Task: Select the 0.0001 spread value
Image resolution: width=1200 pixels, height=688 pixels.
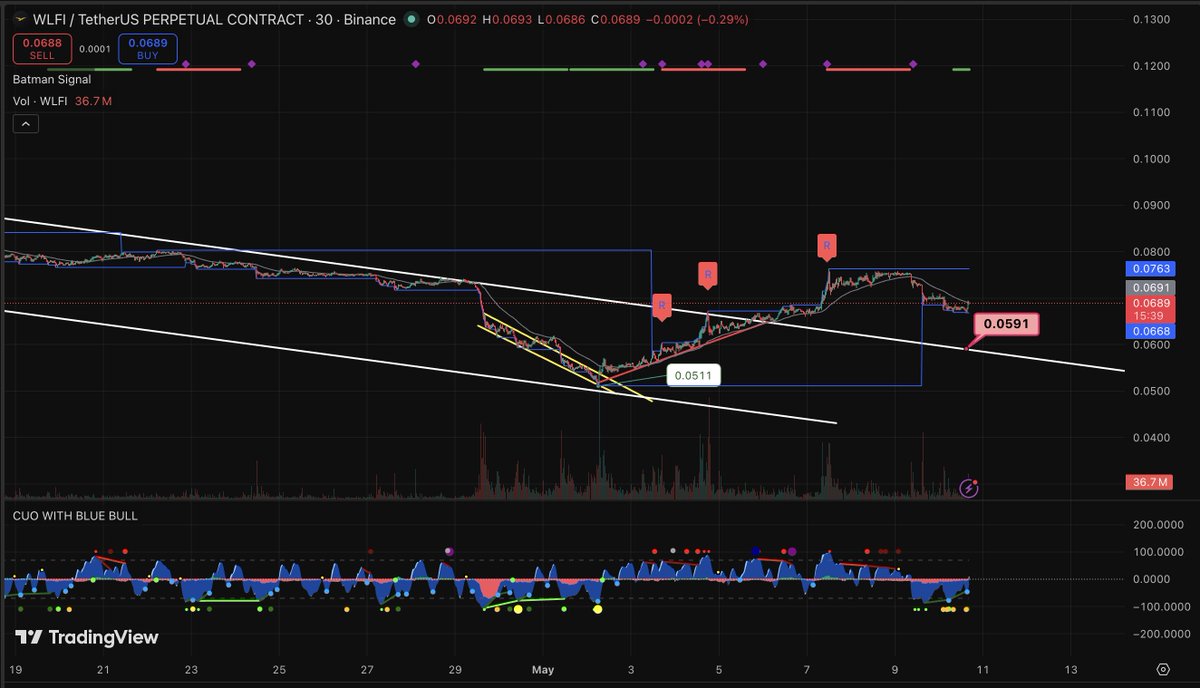Action: coord(95,49)
